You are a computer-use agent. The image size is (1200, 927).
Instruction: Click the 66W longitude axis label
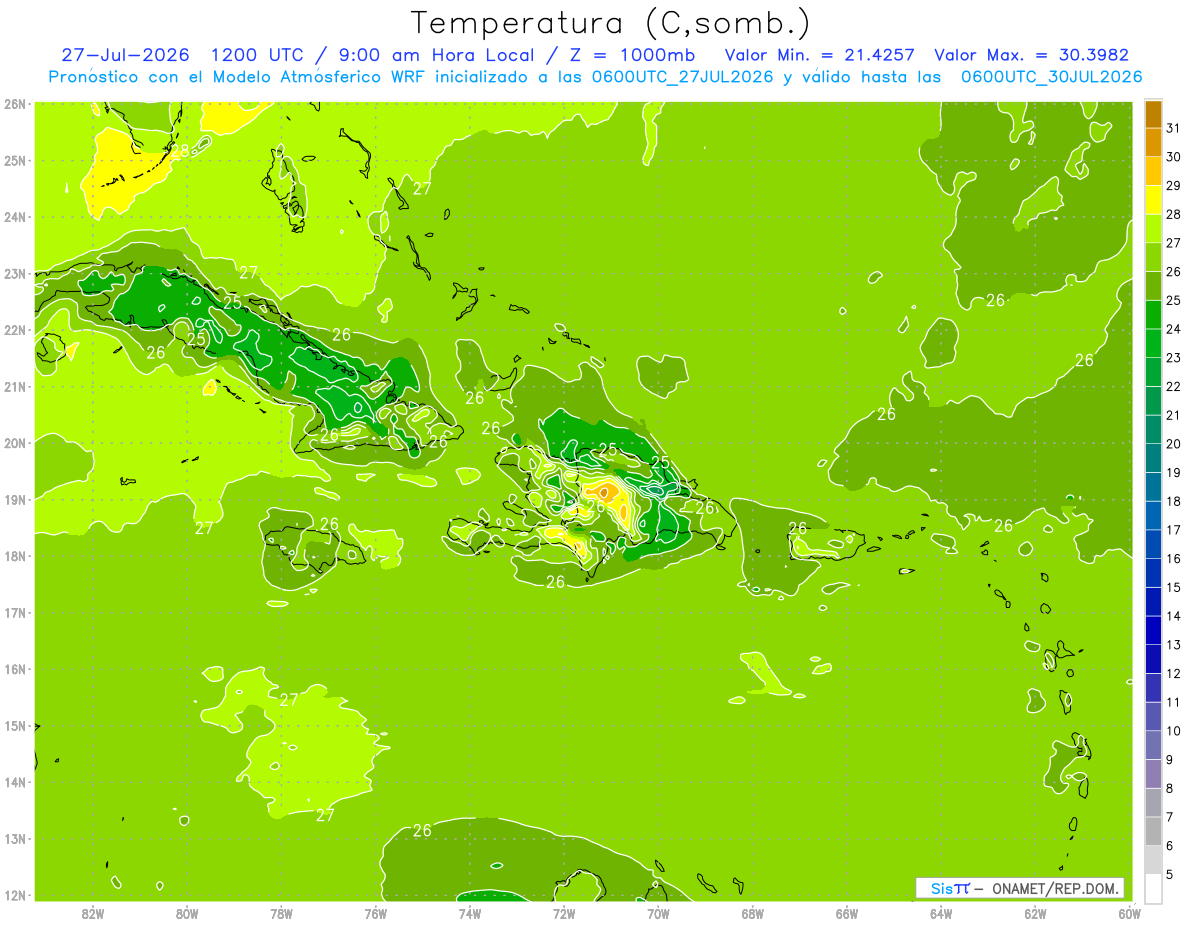[847, 913]
